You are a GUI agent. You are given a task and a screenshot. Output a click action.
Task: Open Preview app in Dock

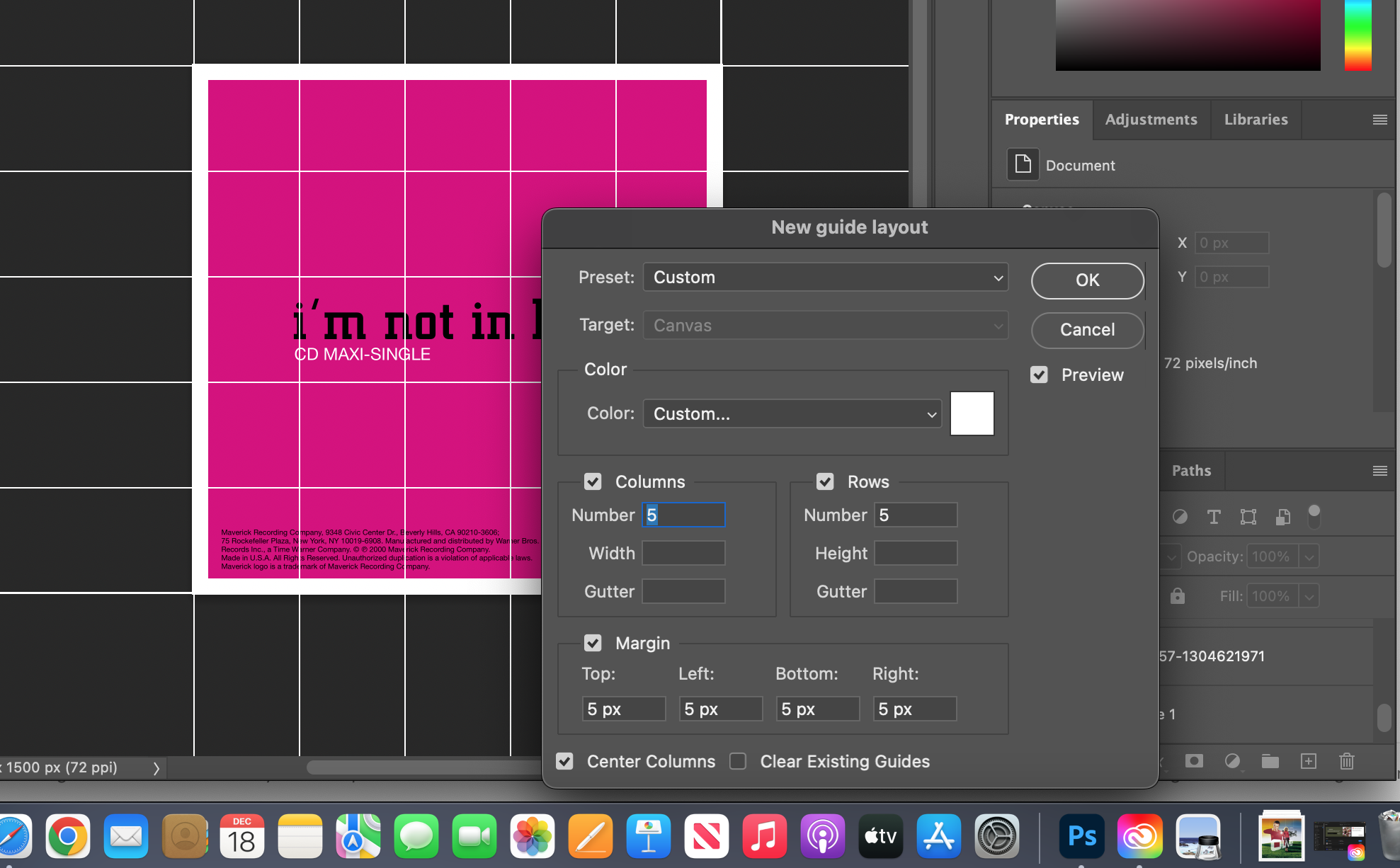[x=1197, y=836]
